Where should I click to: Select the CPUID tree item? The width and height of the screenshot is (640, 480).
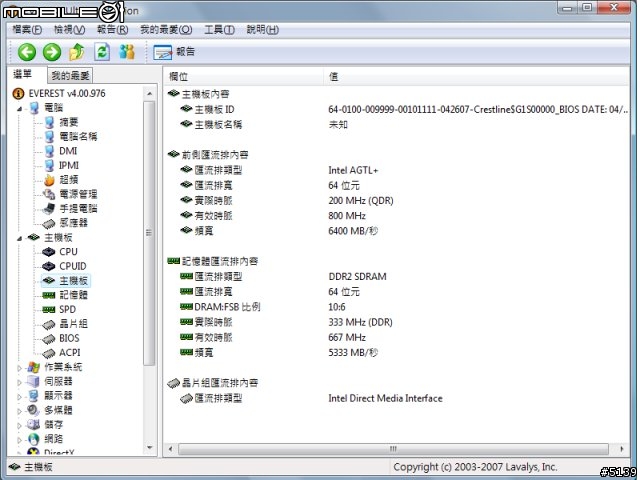(x=64, y=266)
